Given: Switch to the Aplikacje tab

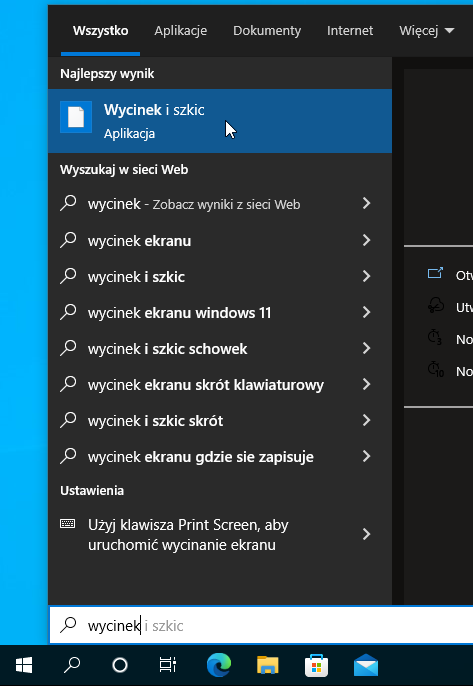Looking at the screenshot, I should 180,31.
